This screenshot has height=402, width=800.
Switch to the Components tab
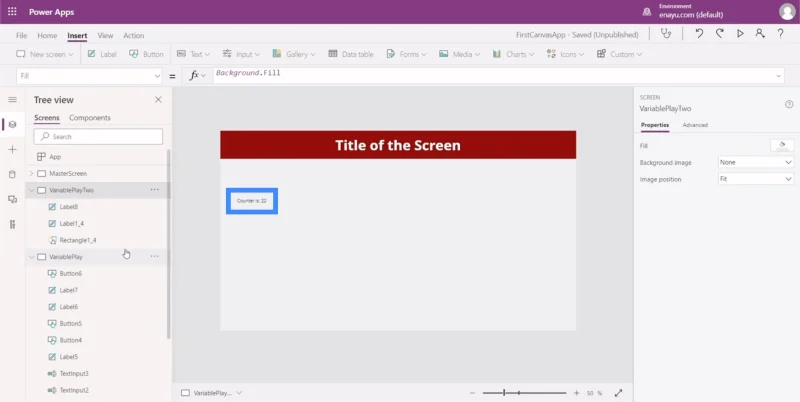[90, 118]
